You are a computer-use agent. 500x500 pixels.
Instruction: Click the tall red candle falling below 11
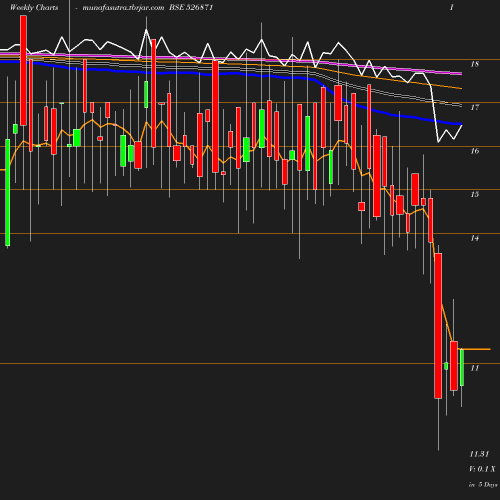pyautogui.click(x=438, y=326)
